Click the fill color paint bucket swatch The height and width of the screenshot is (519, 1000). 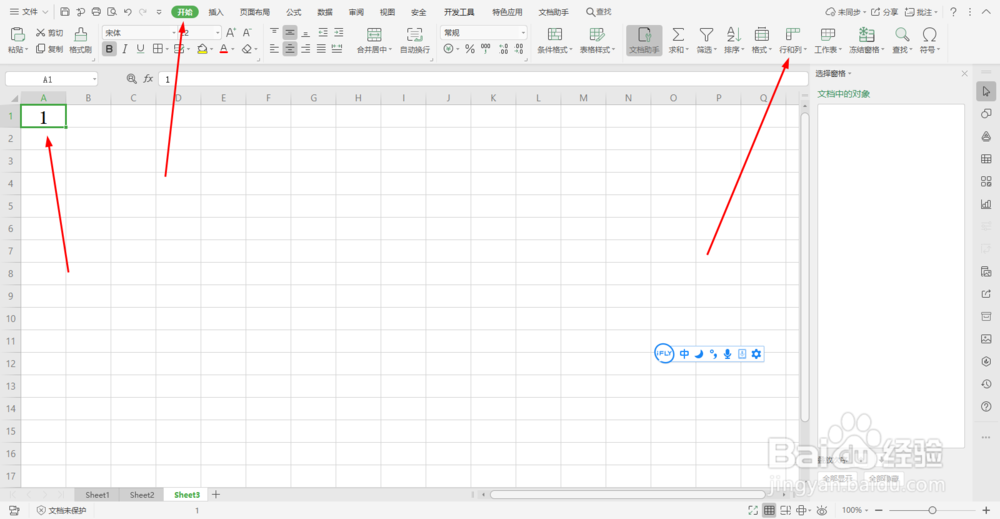click(x=202, y=49)
